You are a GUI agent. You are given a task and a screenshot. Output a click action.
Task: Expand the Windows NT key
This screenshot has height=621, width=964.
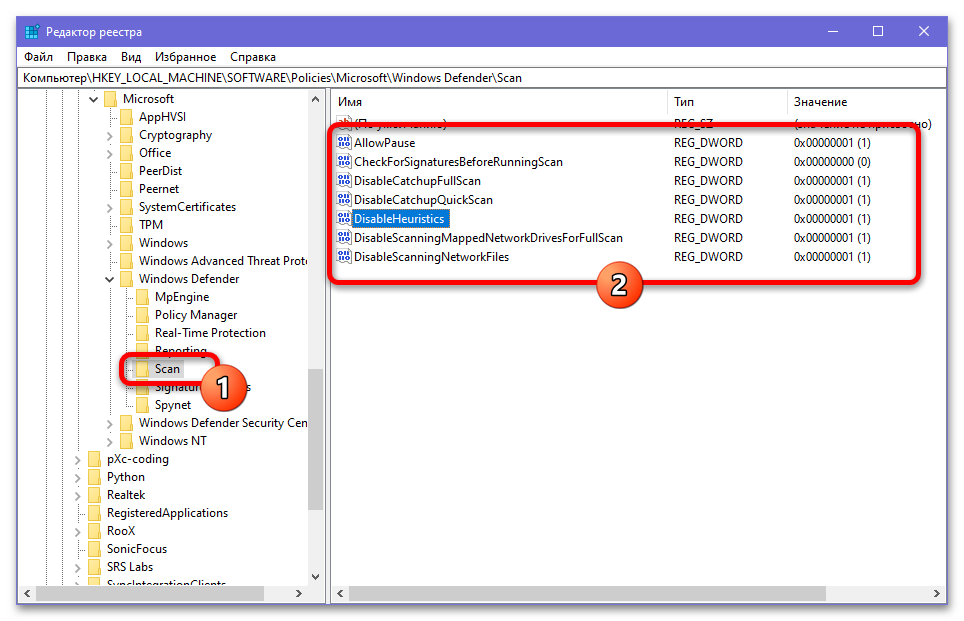point(109,441)
